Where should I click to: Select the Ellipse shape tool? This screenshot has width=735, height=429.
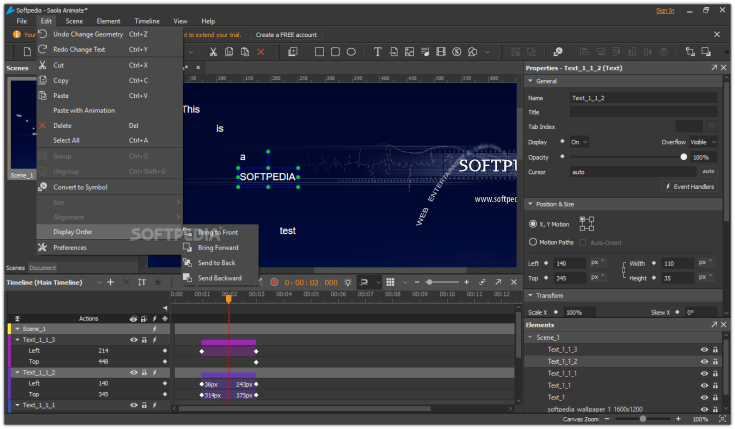click(x=351, y=51)
